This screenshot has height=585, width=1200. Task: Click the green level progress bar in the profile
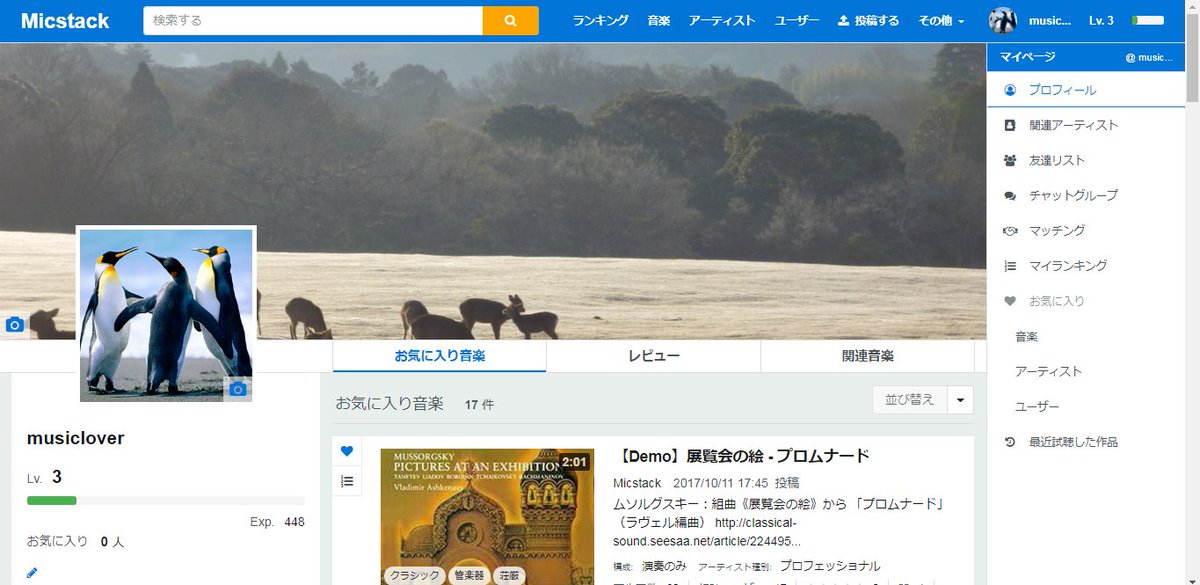[x=166, y=500]
